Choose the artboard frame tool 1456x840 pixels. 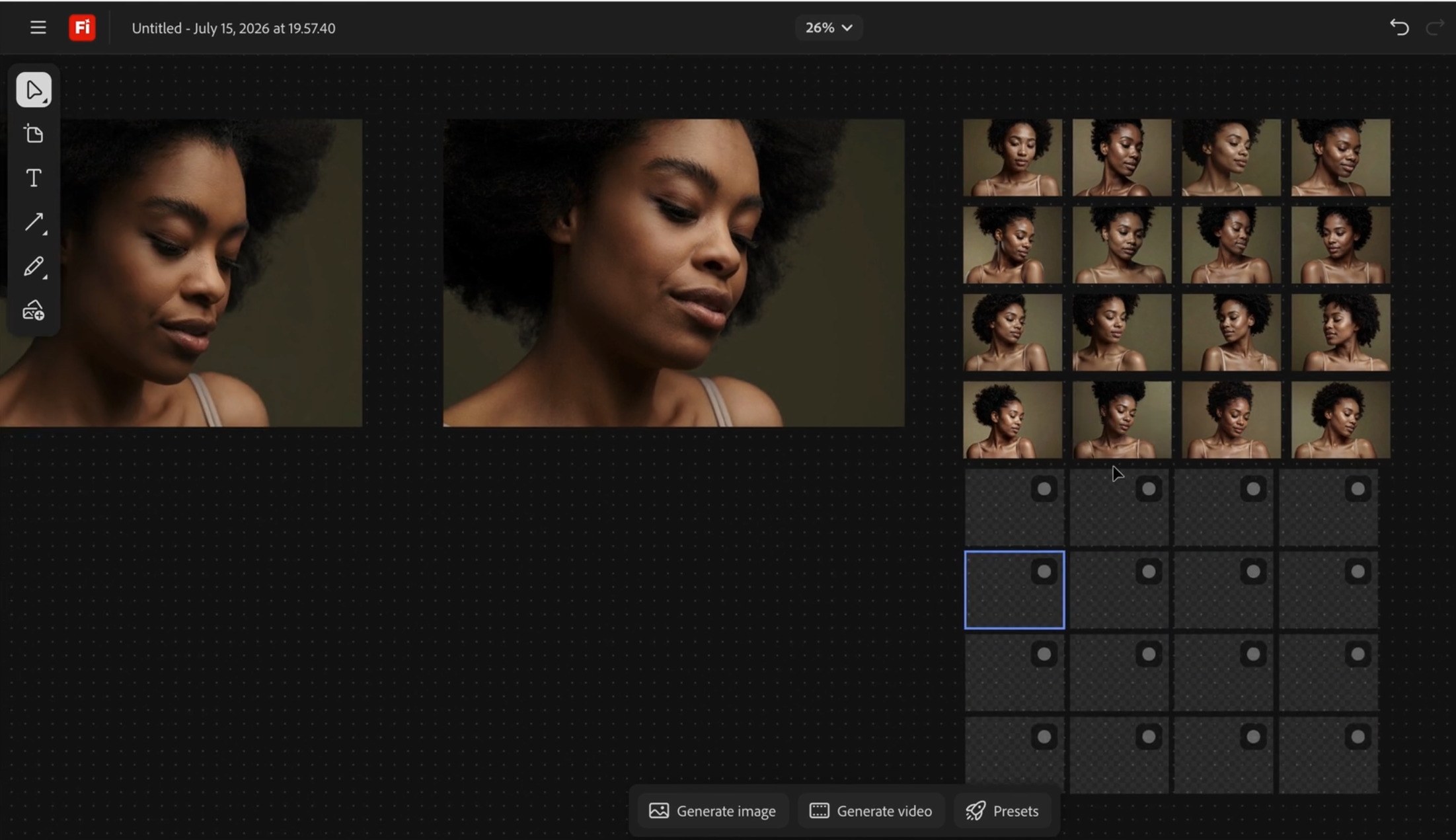[x=34, y=134]
